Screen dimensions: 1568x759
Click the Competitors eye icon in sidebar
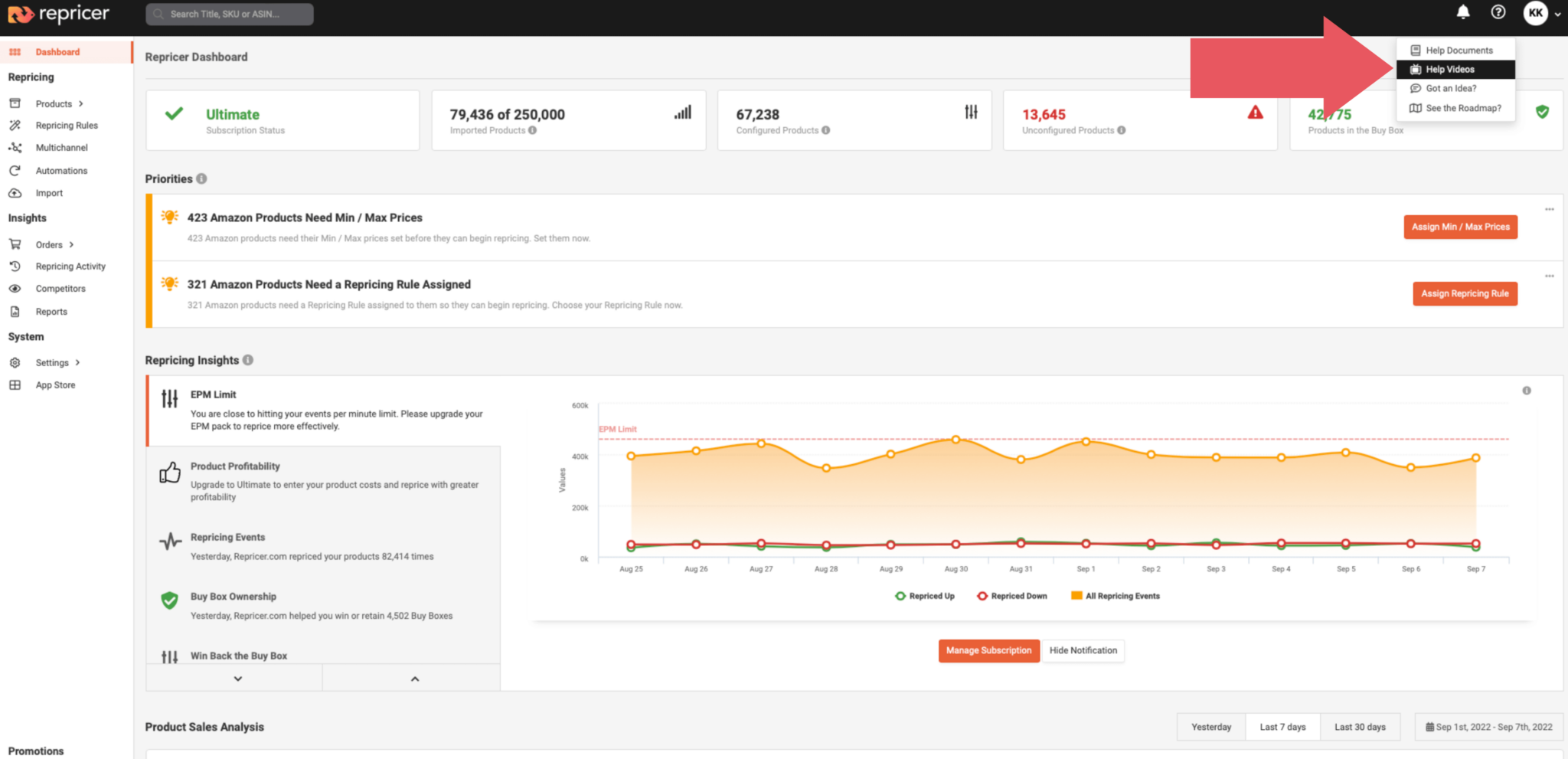15,289
